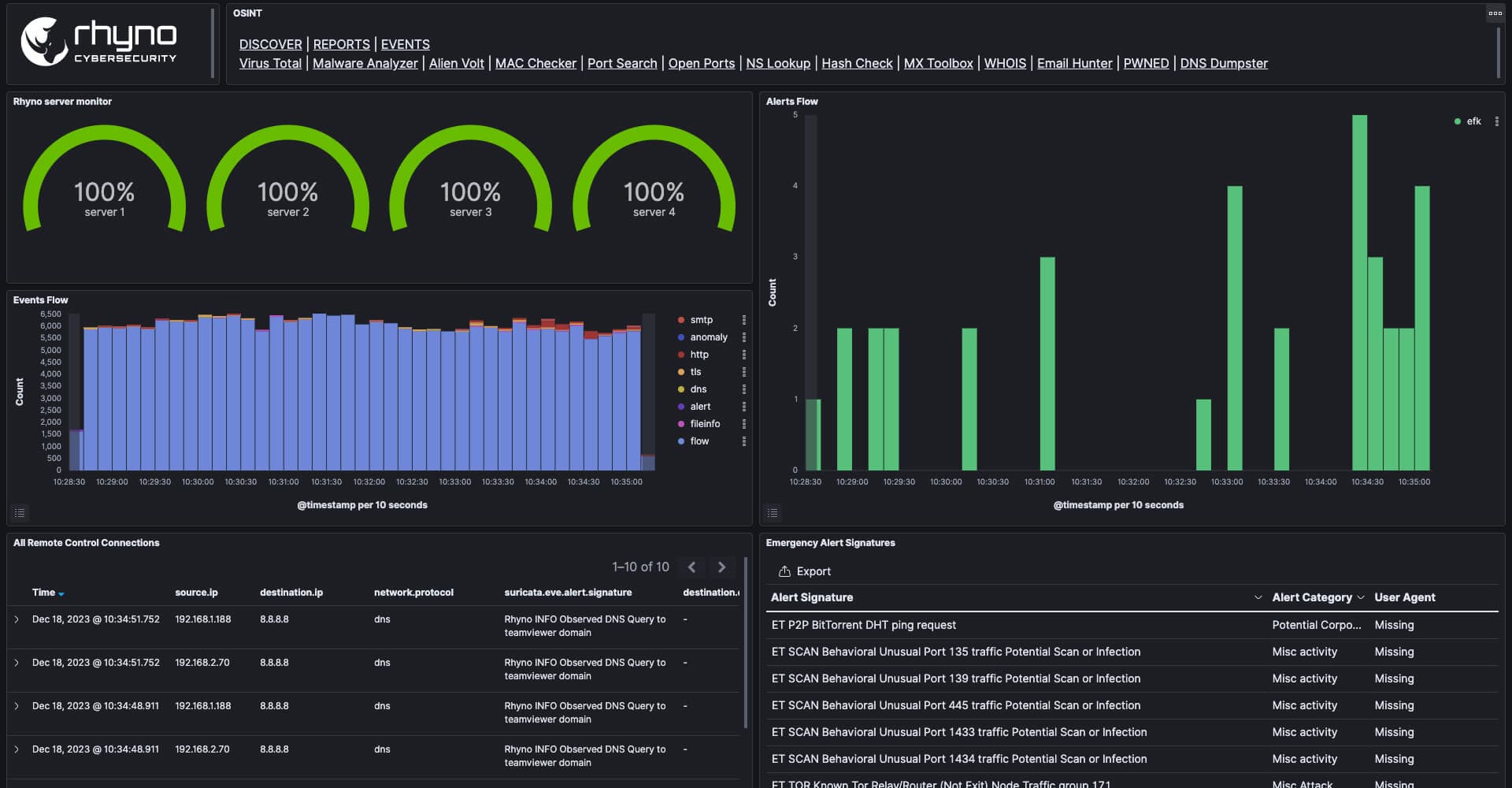Open the REPORTS menu link
Viewport: 1512px width, 788px height.
click(x=341, y=44)
